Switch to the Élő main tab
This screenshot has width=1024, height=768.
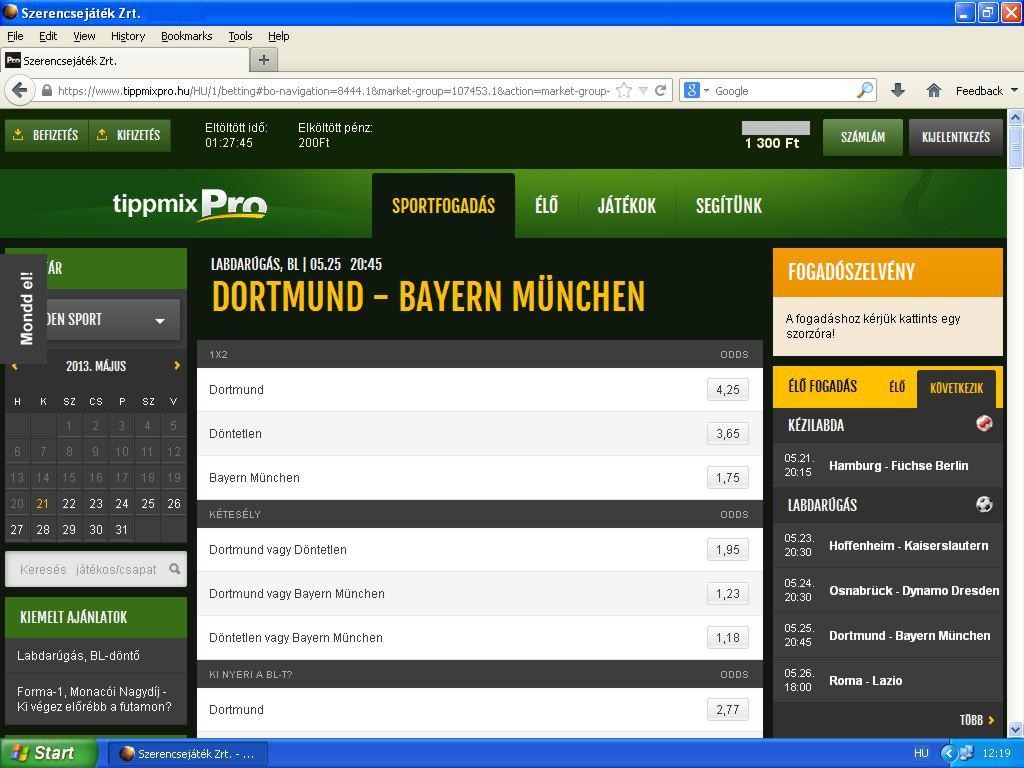point(547,206)
